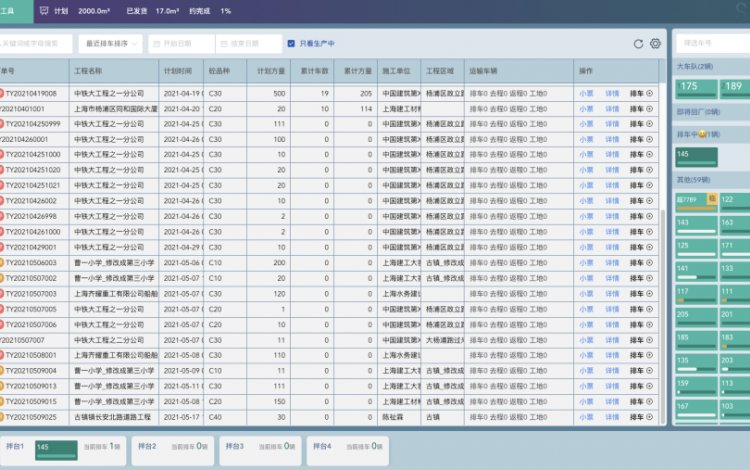This screenshot has width=750, height=470.
Task: Click the 排车 plus icon in row TY20210508001
Action: tap(650, 355)
